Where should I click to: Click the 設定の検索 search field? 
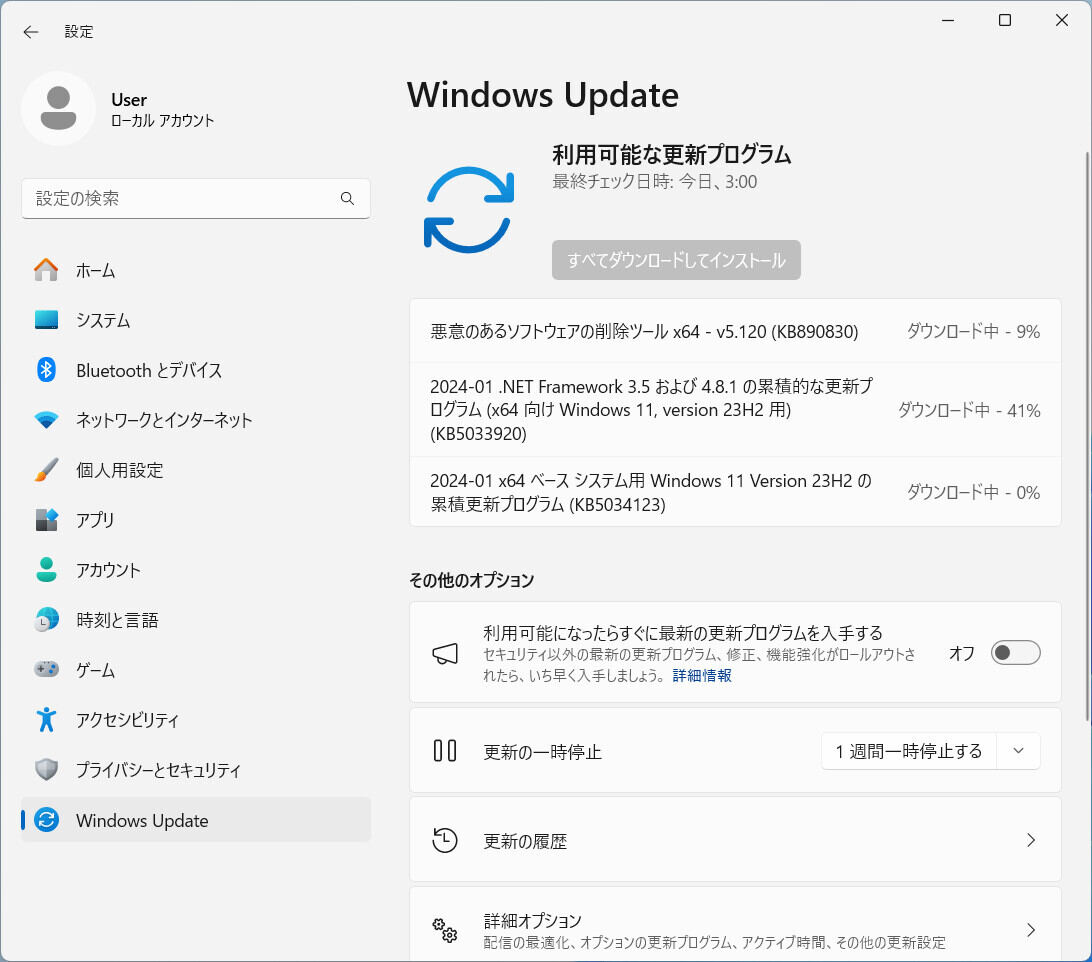(196, 199)
